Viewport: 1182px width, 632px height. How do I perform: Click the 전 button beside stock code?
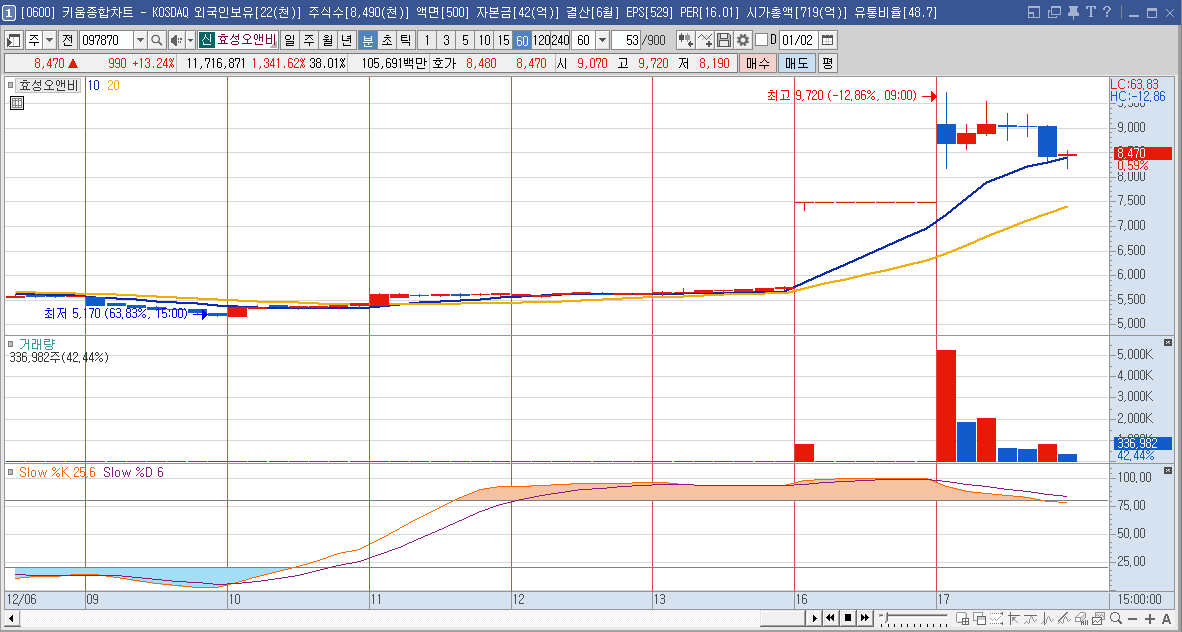coord(68,40)
